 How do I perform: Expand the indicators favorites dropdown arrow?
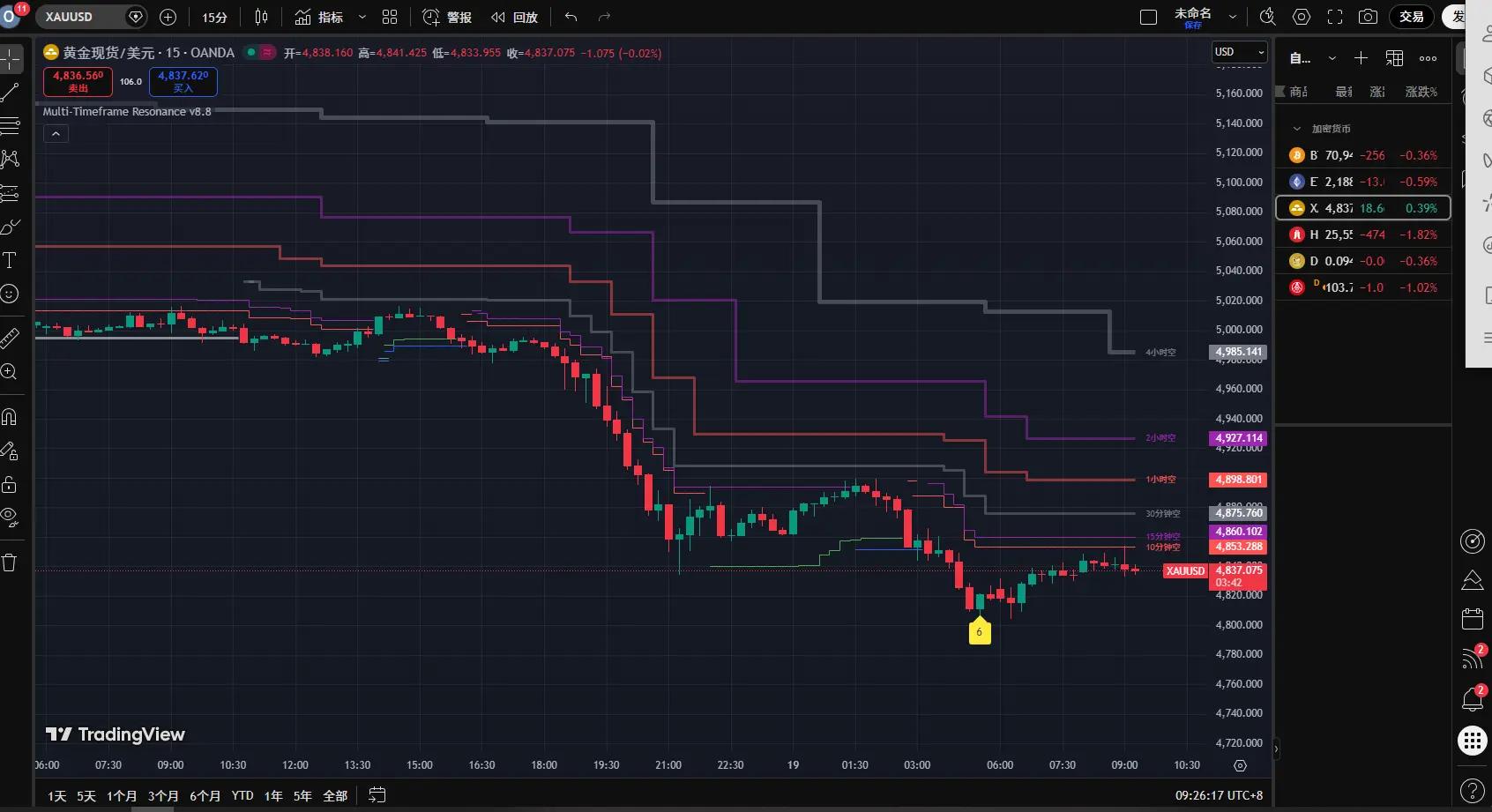tap(362, 17)
